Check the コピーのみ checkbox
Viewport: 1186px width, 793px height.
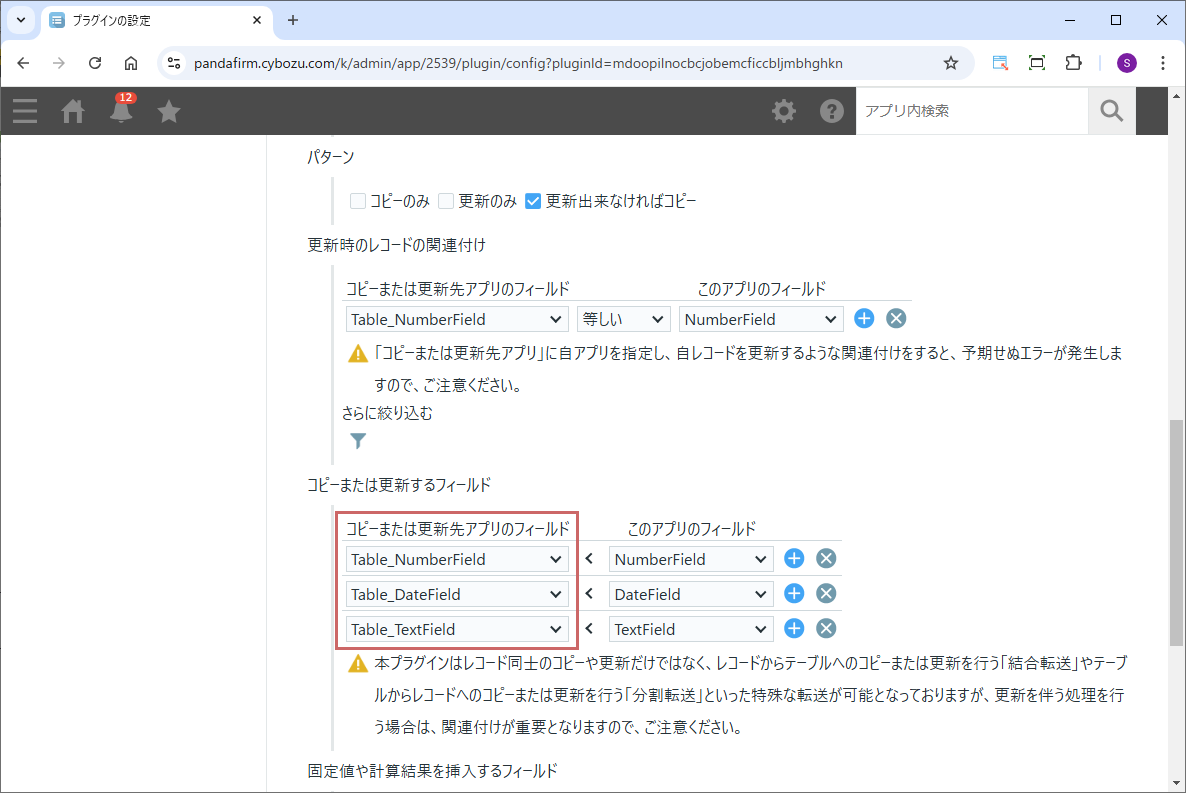pos(358,201)
